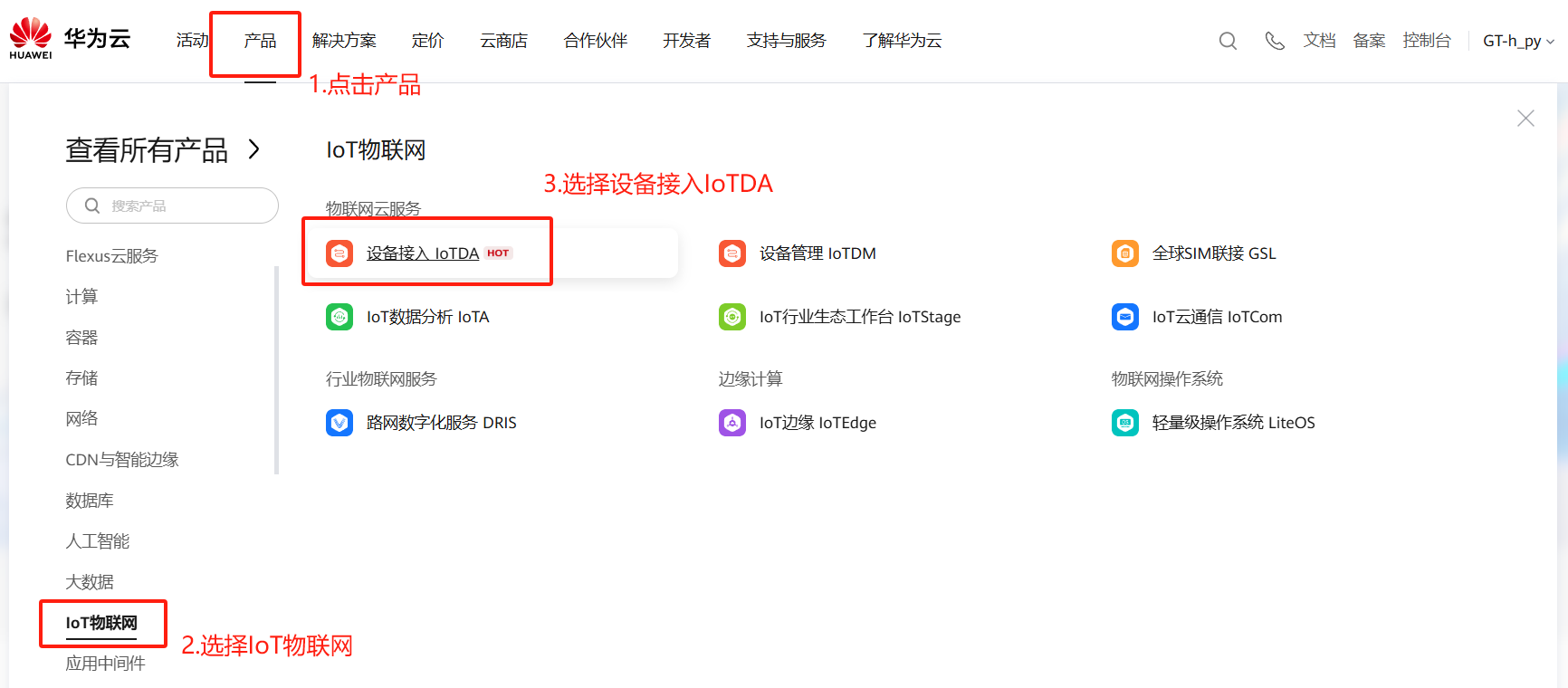The width and height of the screenshot is (1568, 688).
Task: Expand the GT-h_py account dropdown
Action: 1518,41
